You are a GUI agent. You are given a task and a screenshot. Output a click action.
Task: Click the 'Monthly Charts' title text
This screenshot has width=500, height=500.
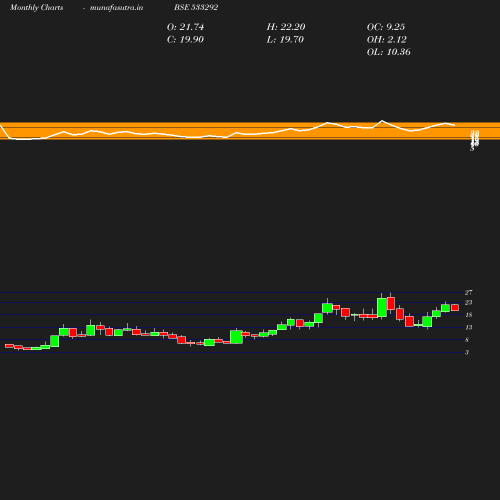click(x=36, y=8)
